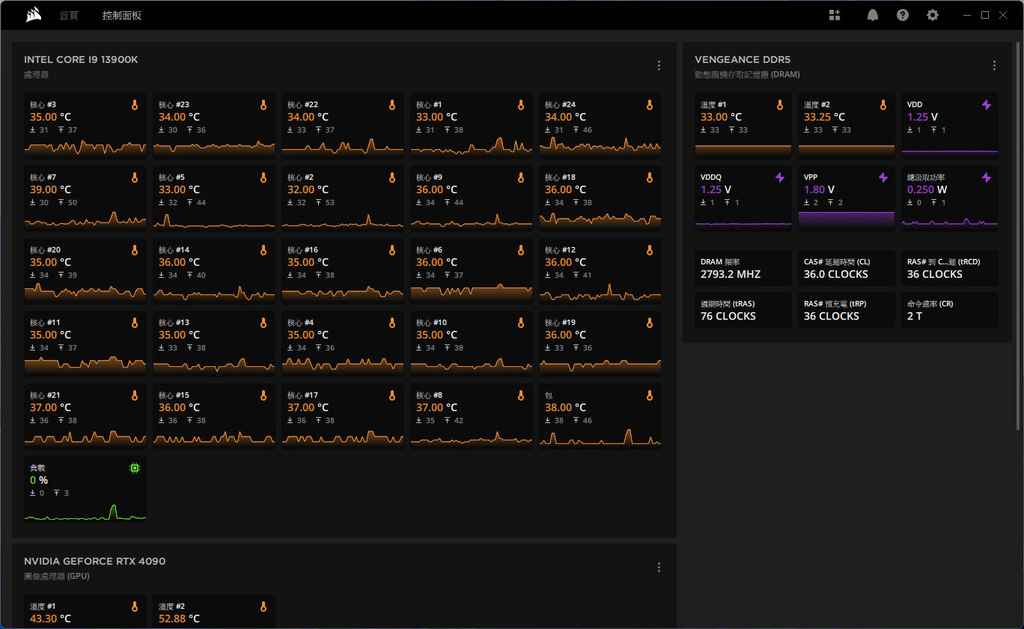Click the 核心 #7 reading "39.00 °C"
Image resolution: width=1024 pixels, height=629 pixels.
(50, 189)
